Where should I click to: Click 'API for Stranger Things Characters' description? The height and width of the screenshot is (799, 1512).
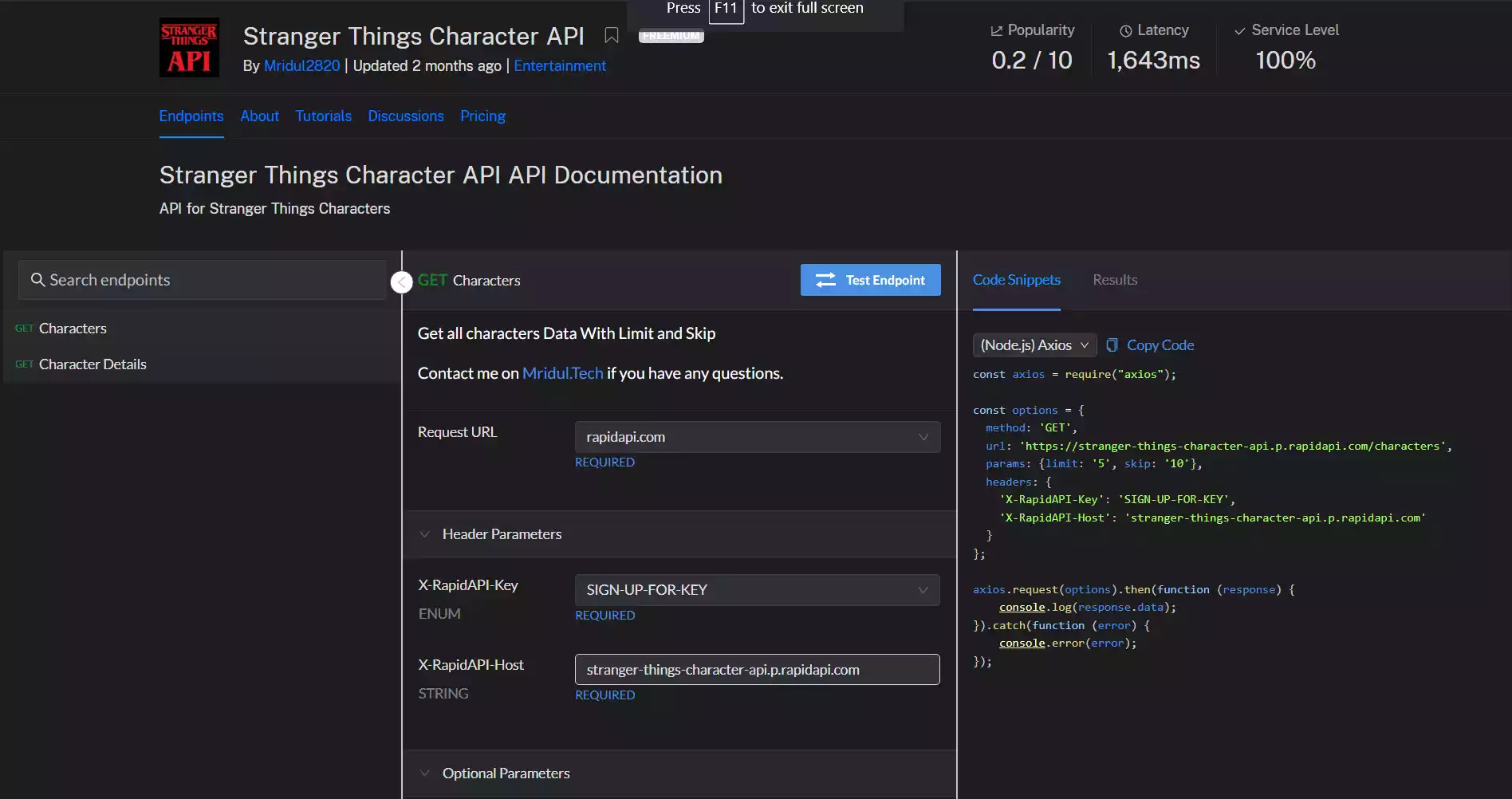[275, 209]
